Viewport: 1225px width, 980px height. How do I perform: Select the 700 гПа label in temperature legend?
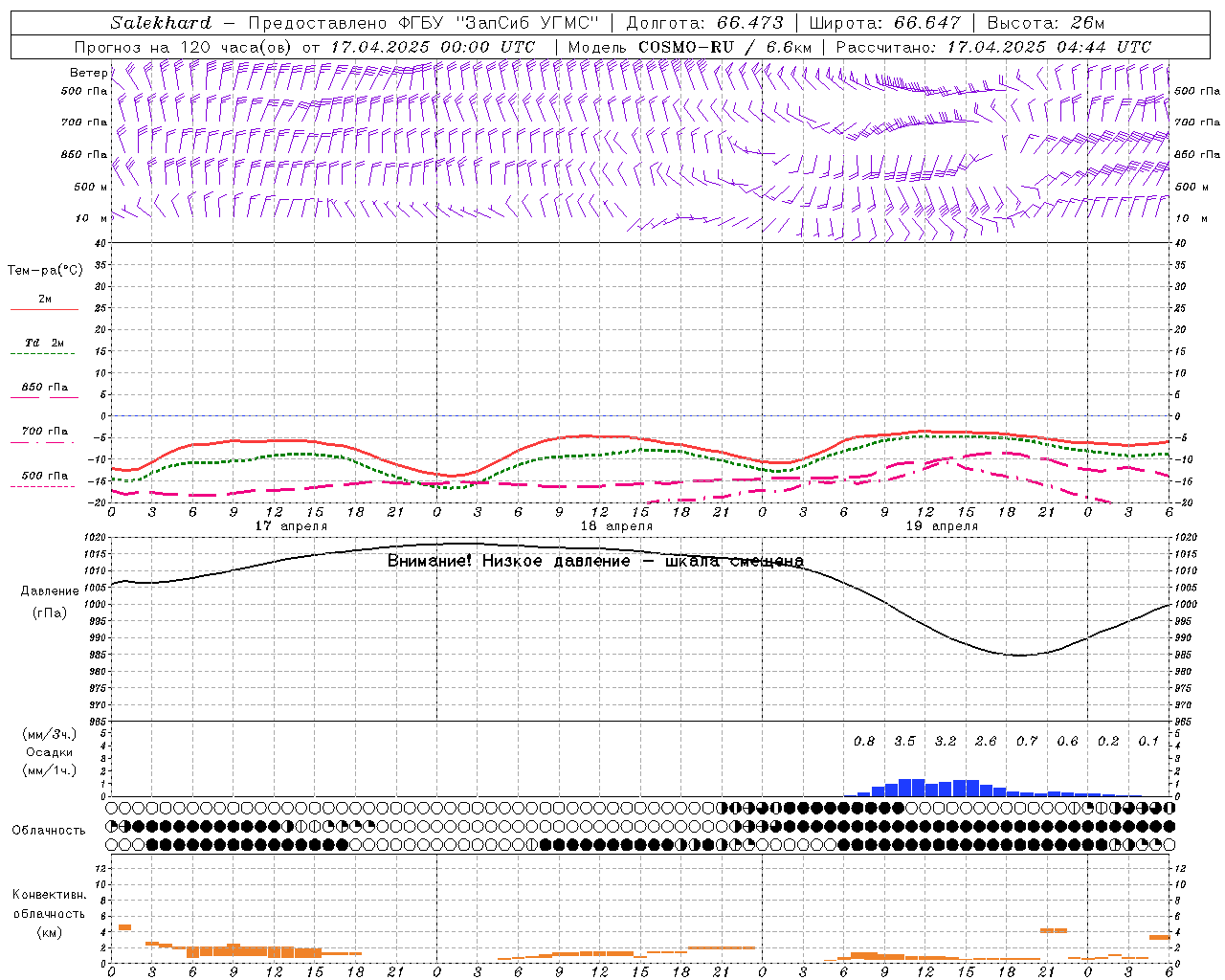44,432
